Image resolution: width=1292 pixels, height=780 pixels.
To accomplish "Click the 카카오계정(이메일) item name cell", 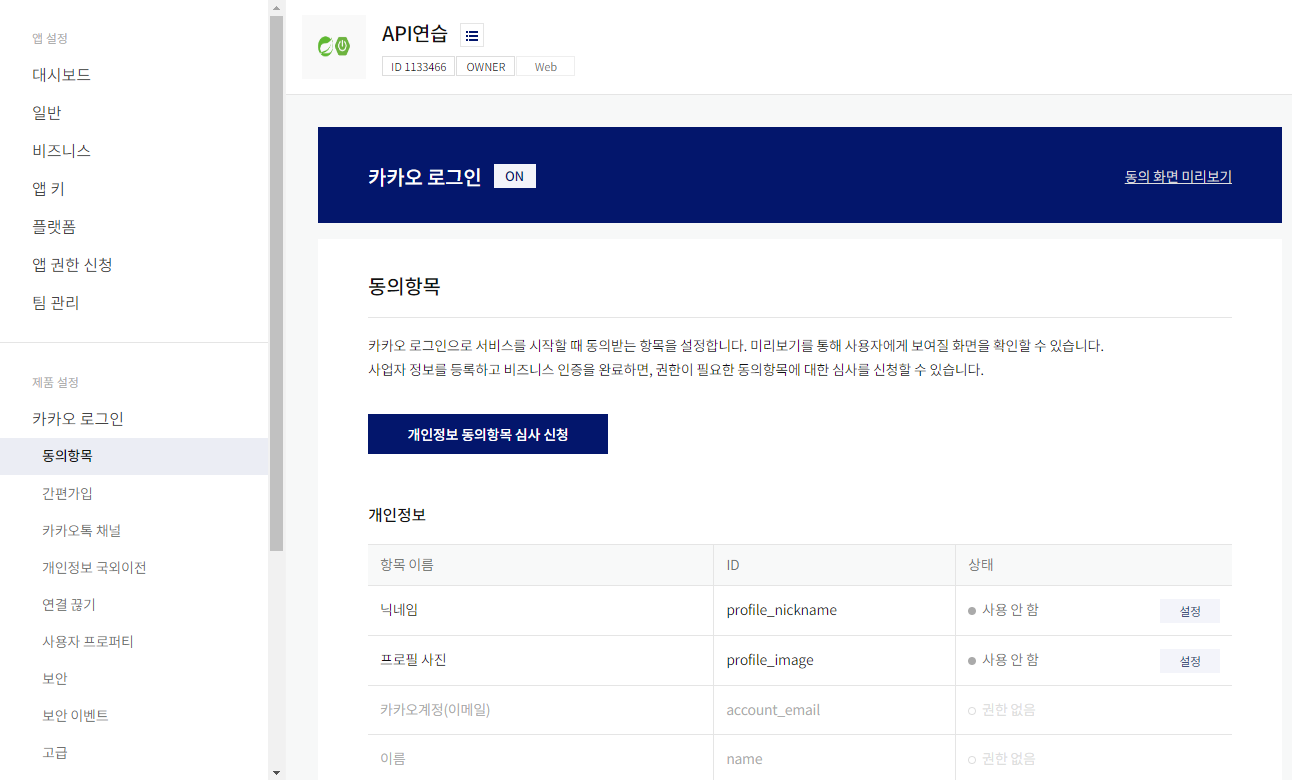I will (540, 710).
